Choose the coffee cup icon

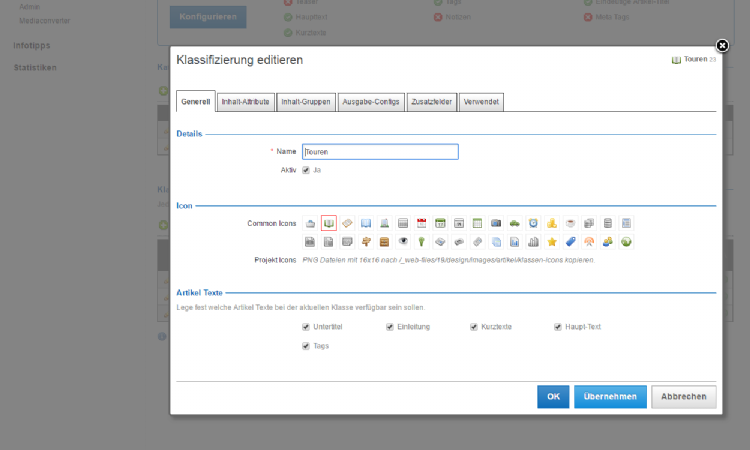(570, 223)
